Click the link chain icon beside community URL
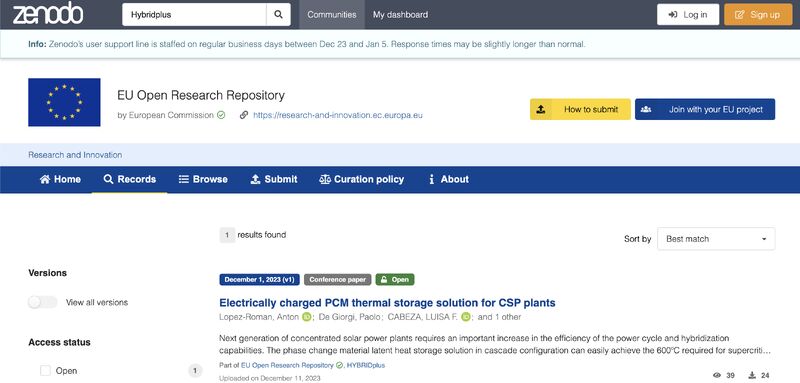The width and height of the screenshot is (800, 383). (x=244, y=115)
